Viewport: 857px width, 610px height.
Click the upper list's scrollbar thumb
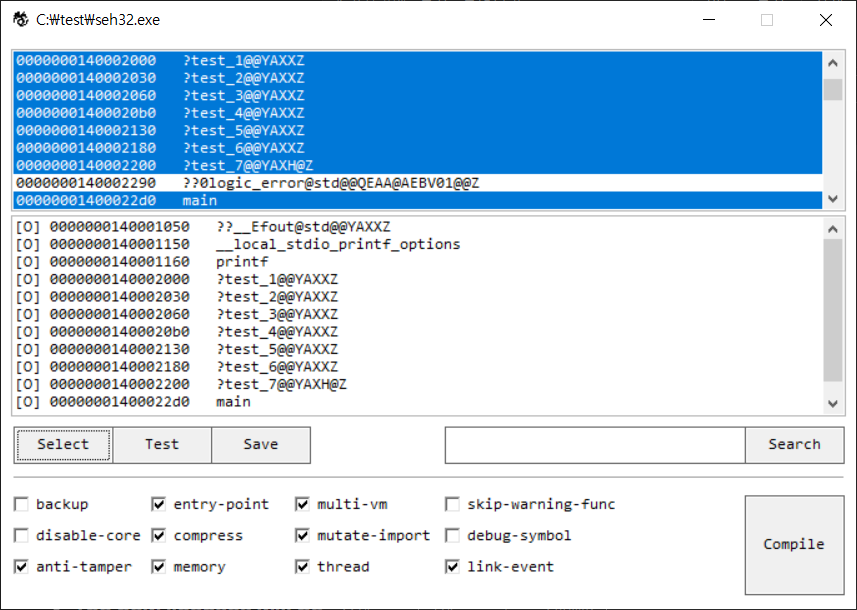tap(833, 90)
